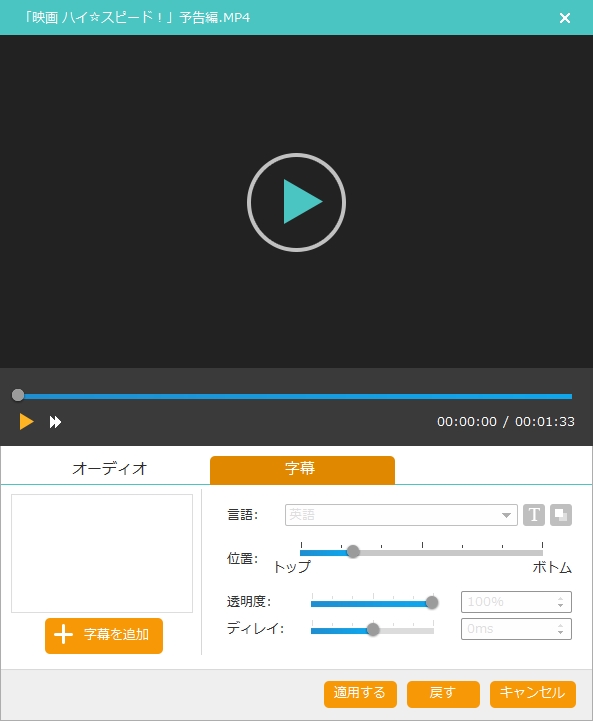
Task: Click the 0ms delay value field
Action: [x=516, y=629]
